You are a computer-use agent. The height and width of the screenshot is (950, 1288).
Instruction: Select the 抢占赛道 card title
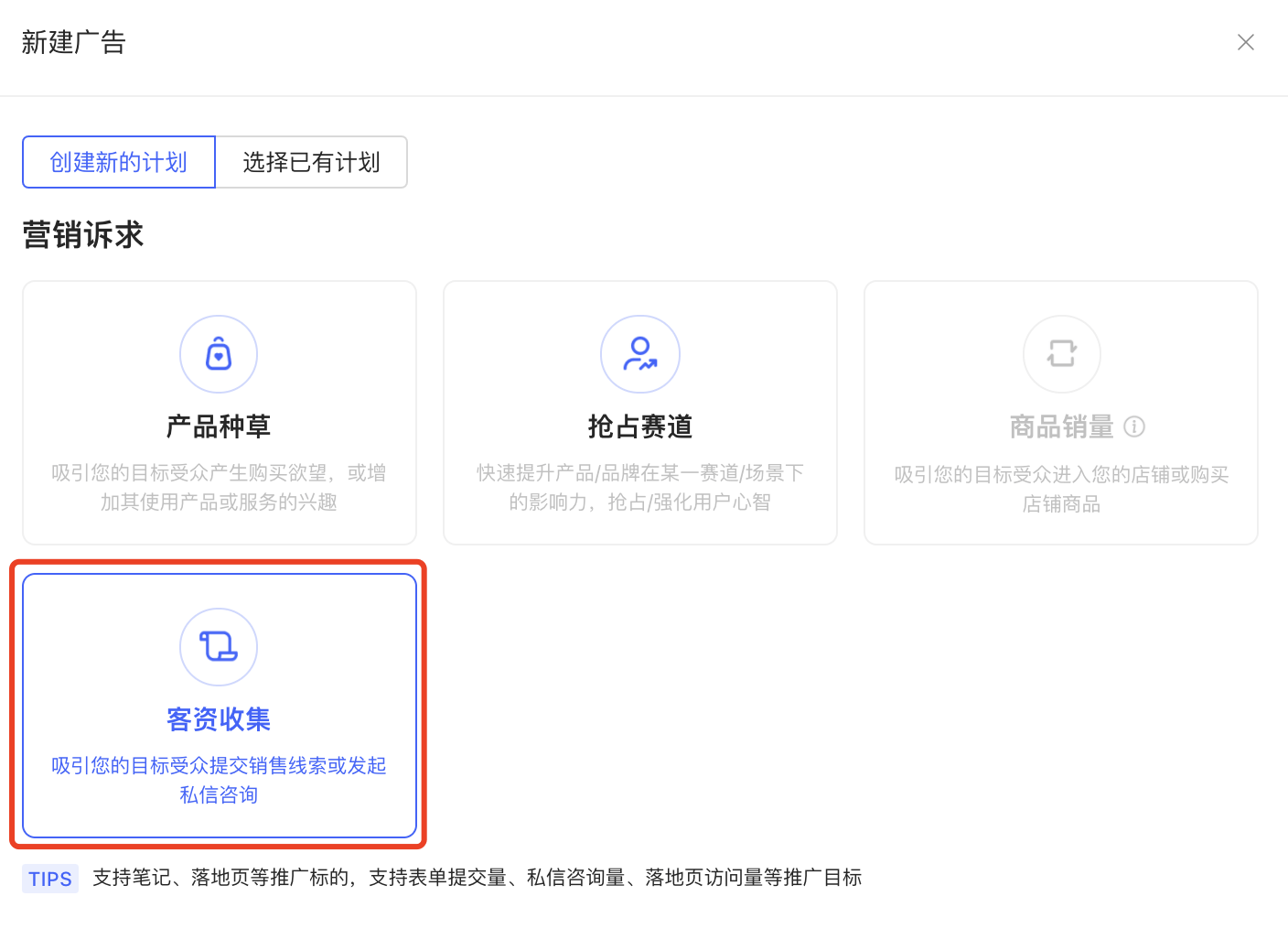pyautogui.click(x=640, y=426)
